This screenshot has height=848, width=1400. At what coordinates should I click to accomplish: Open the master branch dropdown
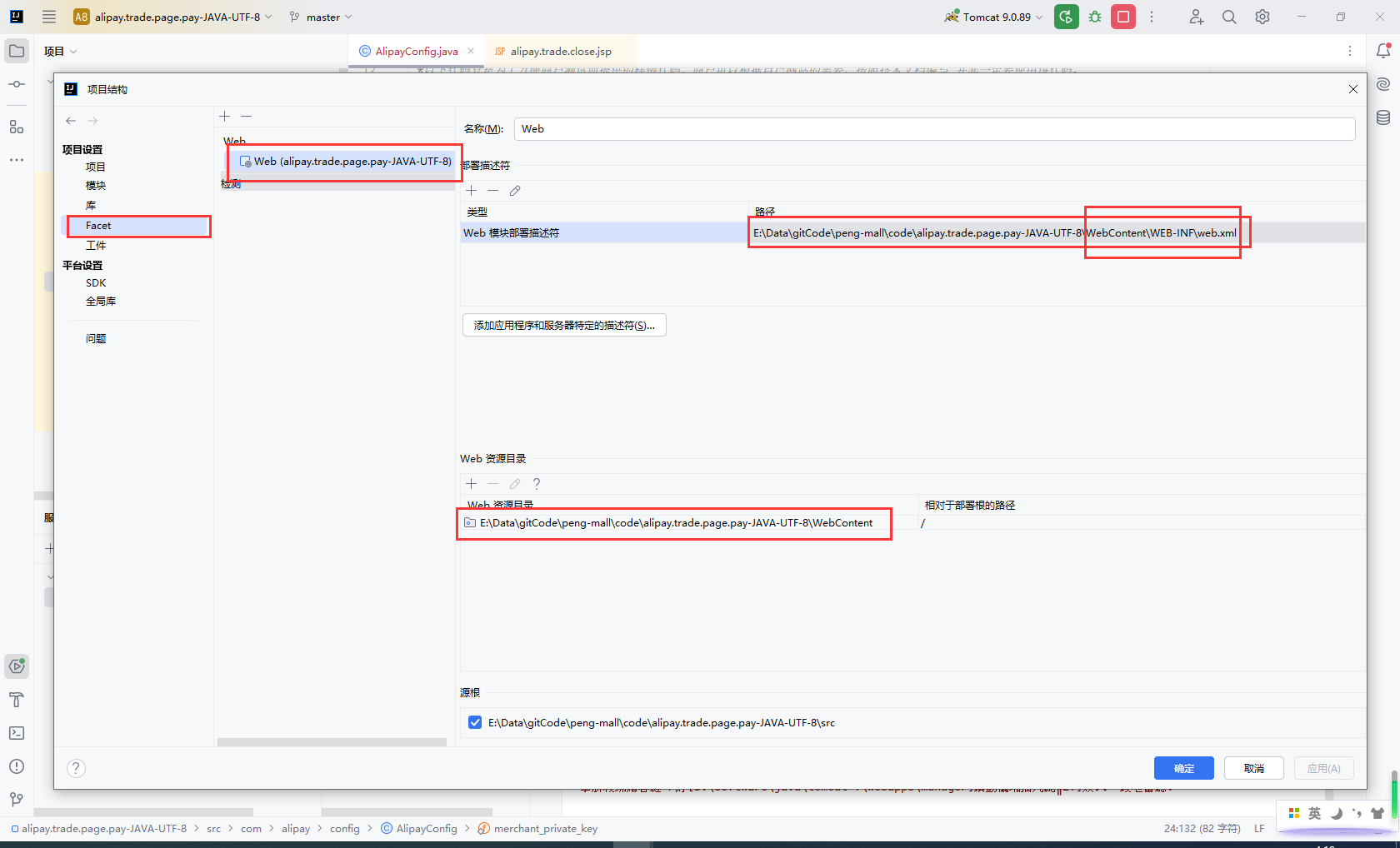321,17
